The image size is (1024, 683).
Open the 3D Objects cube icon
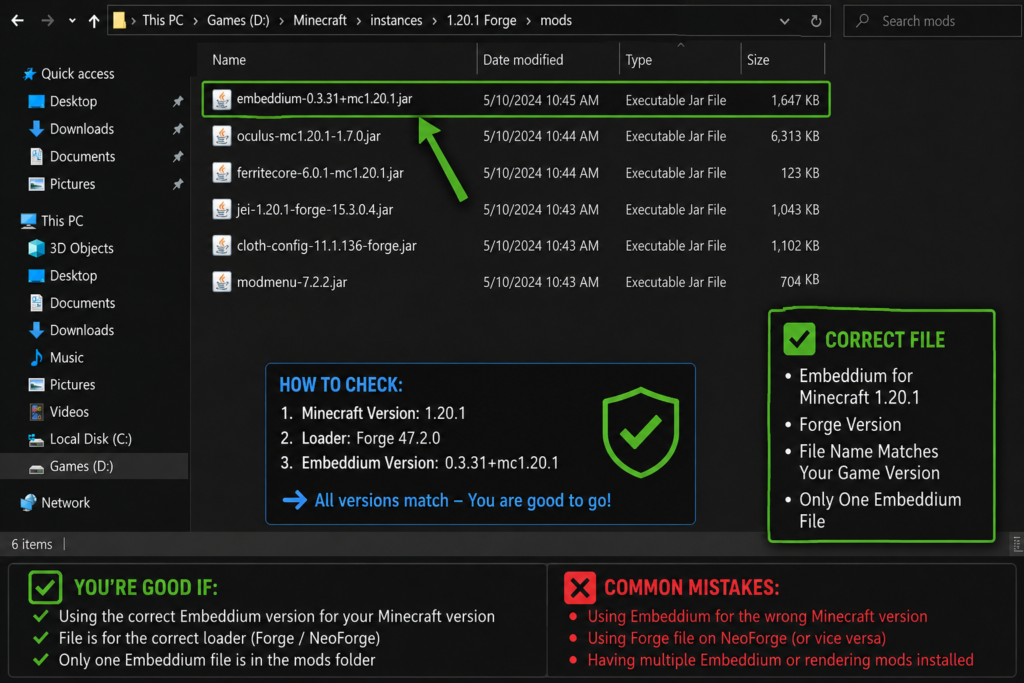37,248
